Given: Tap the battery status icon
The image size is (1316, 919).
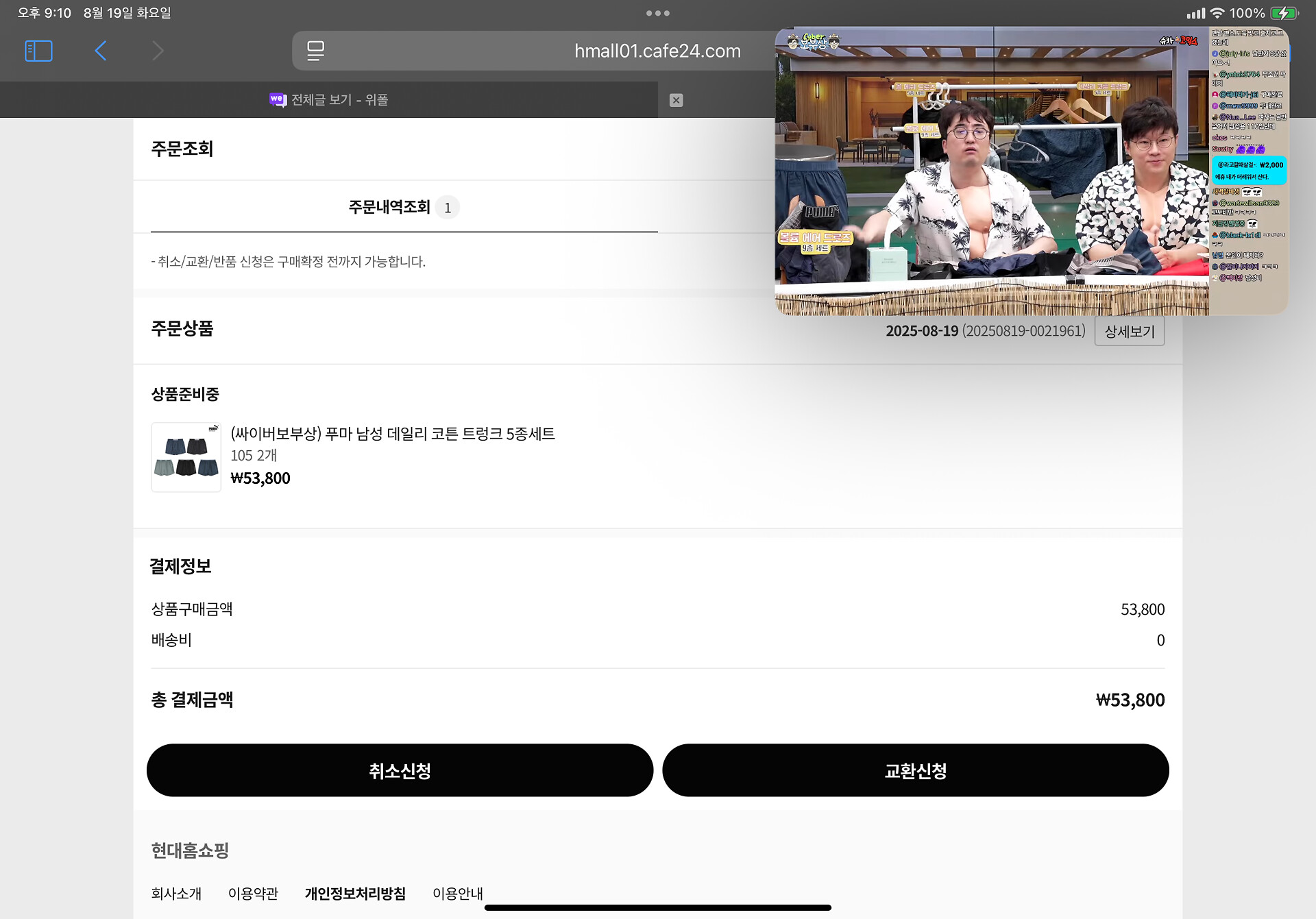Looking at the screenshot, I should [1283, 13].
